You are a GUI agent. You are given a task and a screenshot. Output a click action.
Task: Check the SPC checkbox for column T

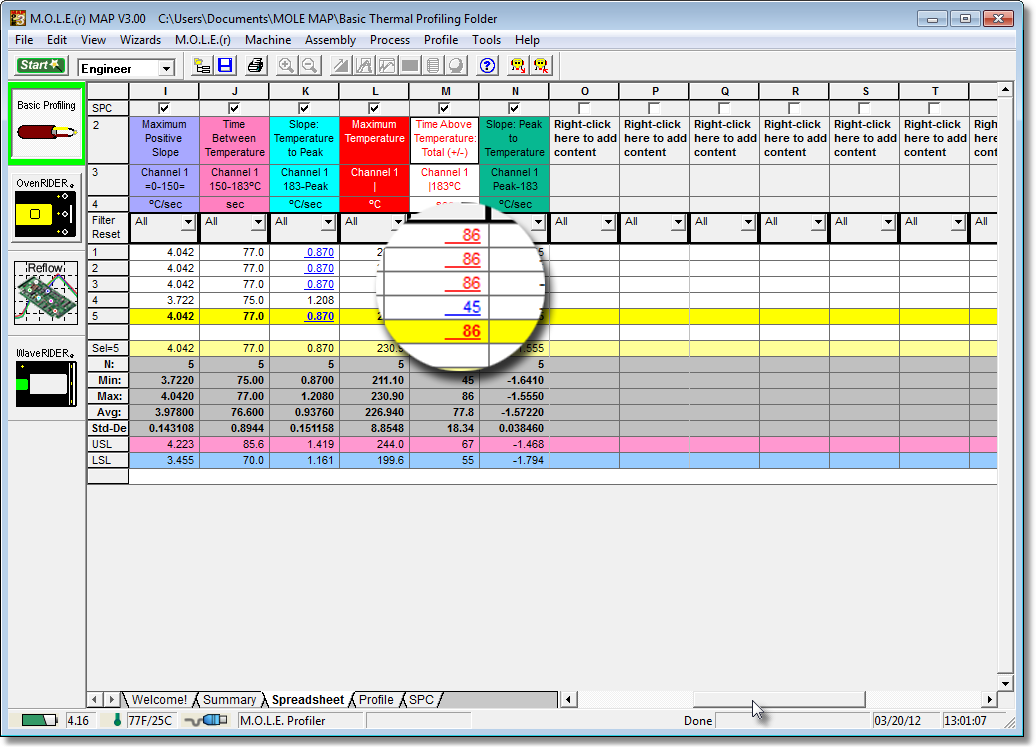(x=934, y=108)
